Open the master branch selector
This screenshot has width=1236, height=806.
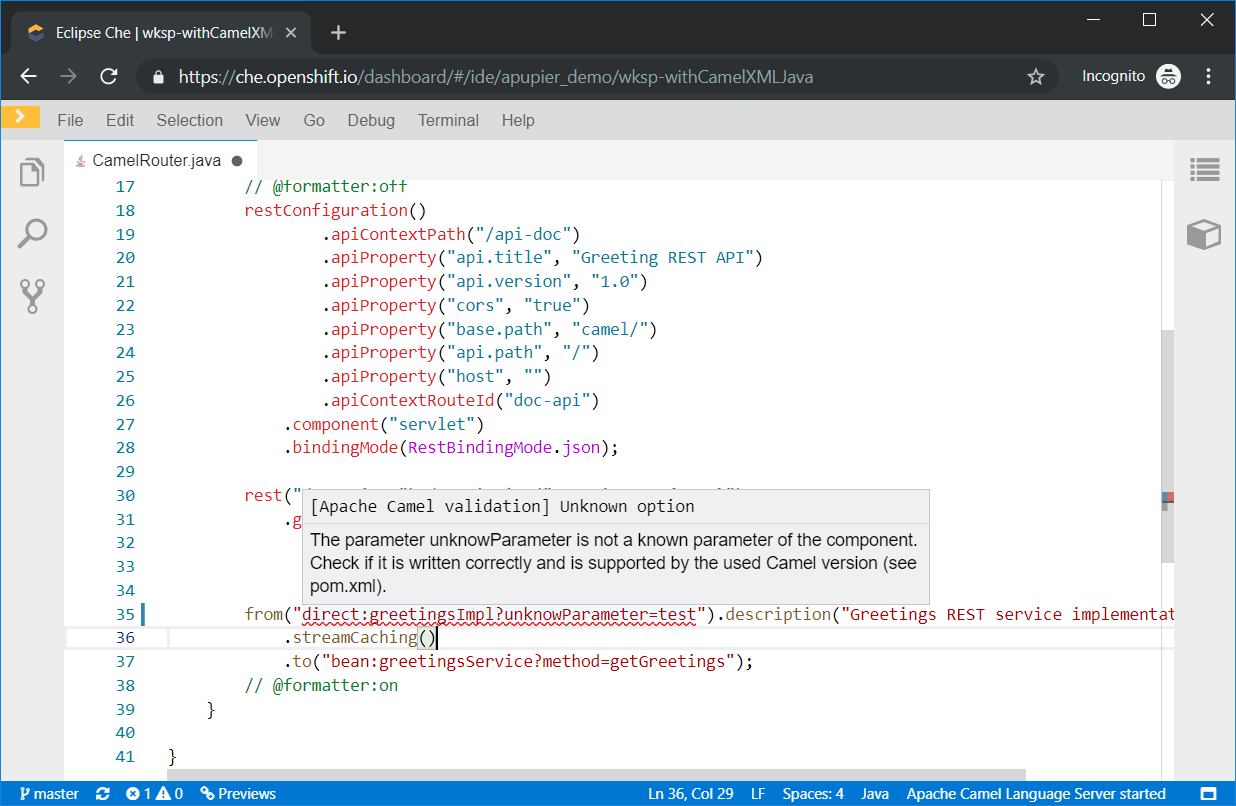coord(49,794)
